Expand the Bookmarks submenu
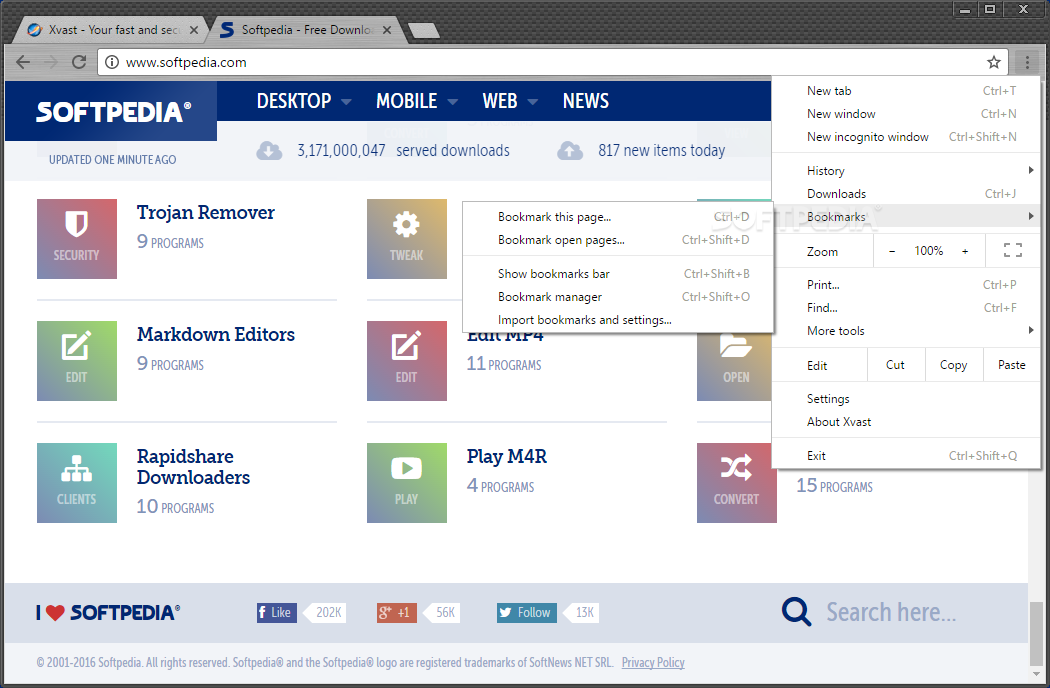Viewport: 1050px width, 688px height. [906, 216]
